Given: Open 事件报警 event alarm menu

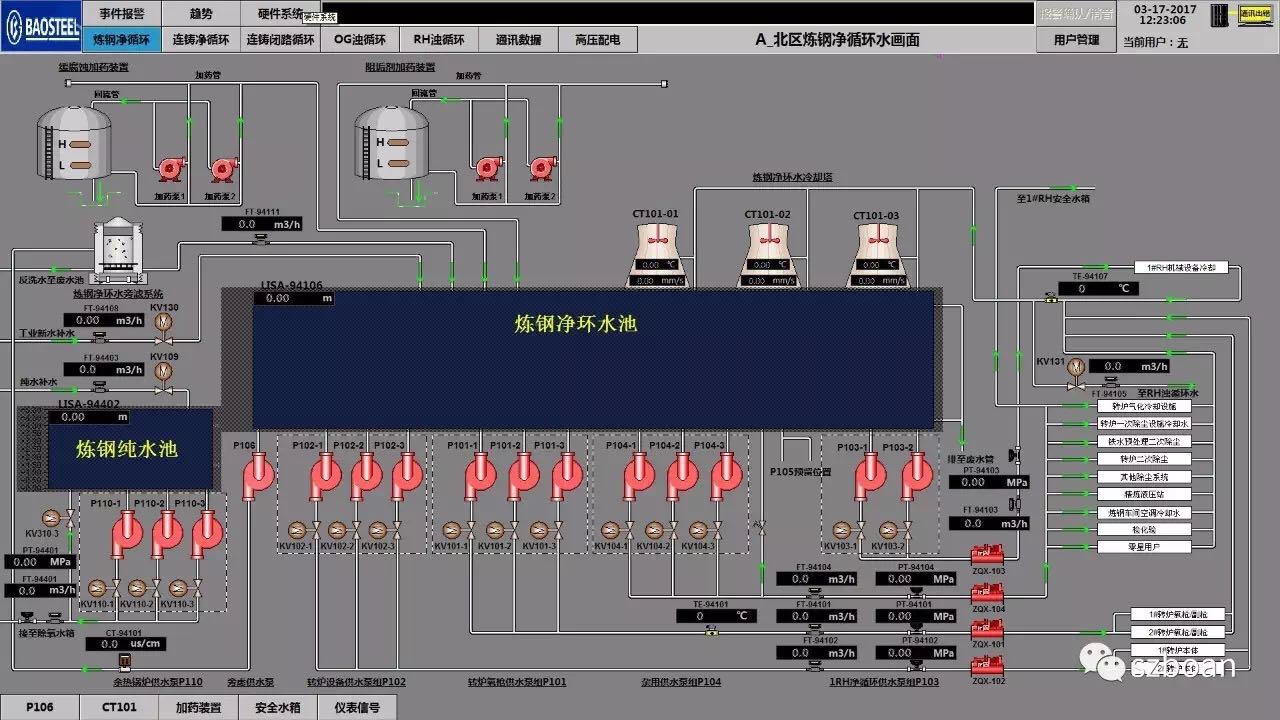Looking at the screenshot, I should tap(121, 13).
